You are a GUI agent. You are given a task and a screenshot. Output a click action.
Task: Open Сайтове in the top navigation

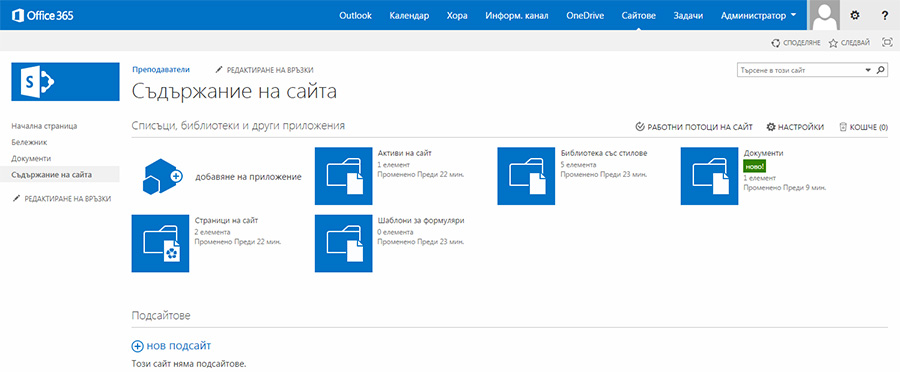coord(638,16)
